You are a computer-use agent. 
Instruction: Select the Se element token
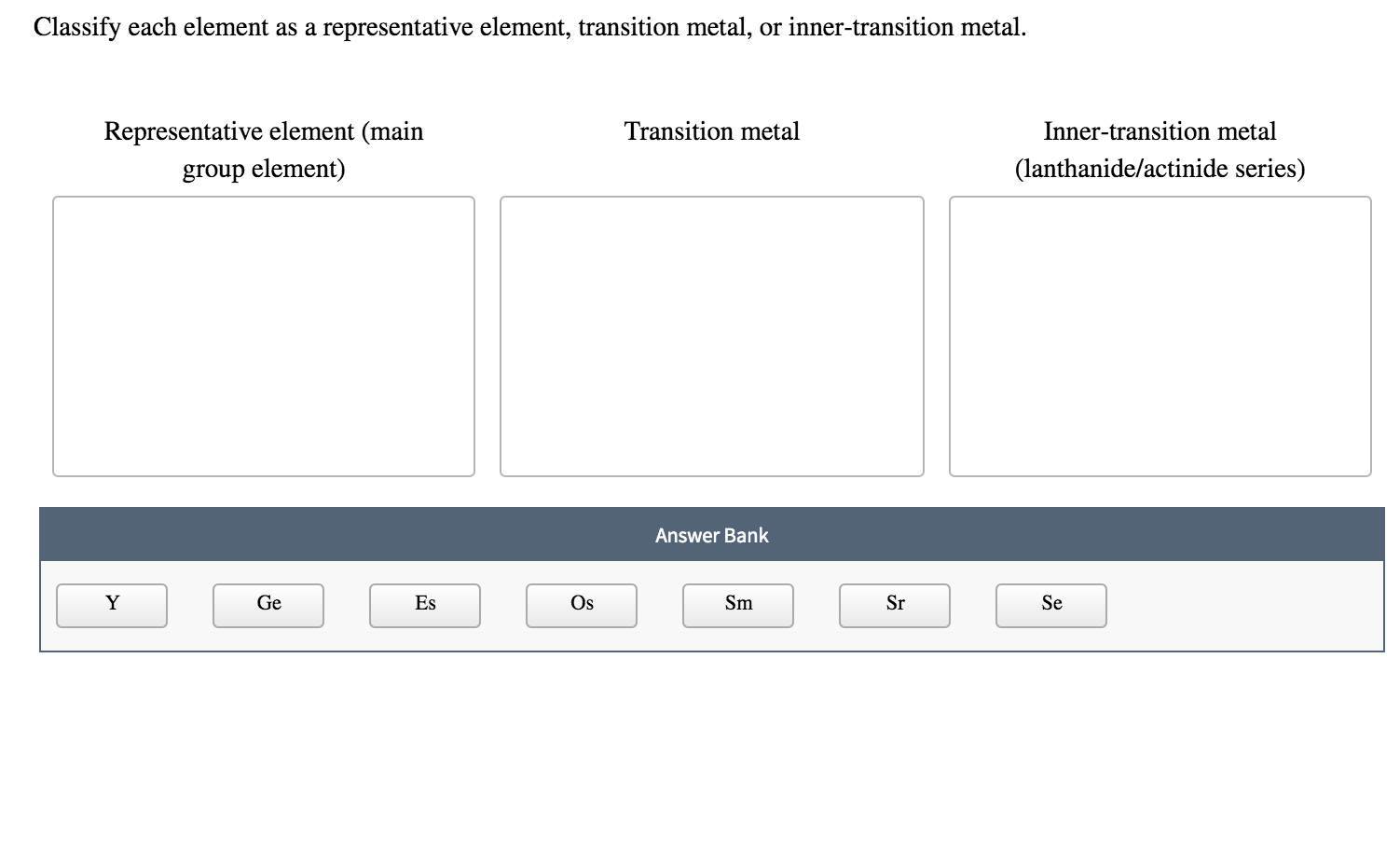click(1050, 604)
